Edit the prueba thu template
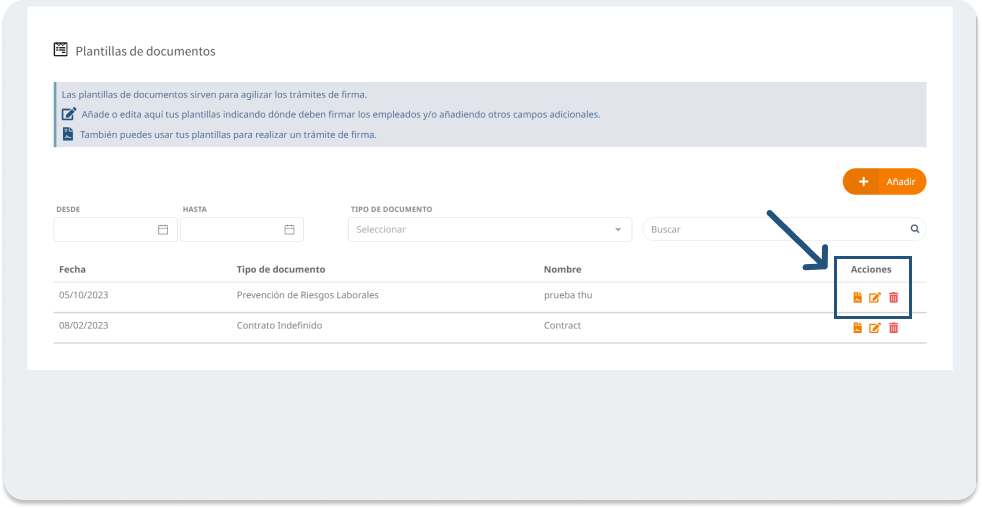The image size is (982, 508). tap(875, 297)
